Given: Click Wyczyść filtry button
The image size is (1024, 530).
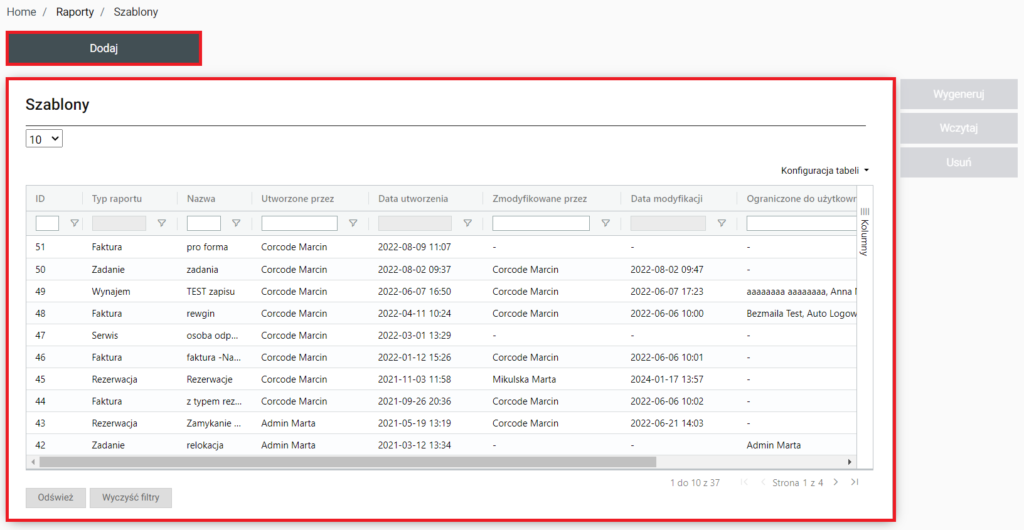Looking at the screenshot, I should pos(131,498).
